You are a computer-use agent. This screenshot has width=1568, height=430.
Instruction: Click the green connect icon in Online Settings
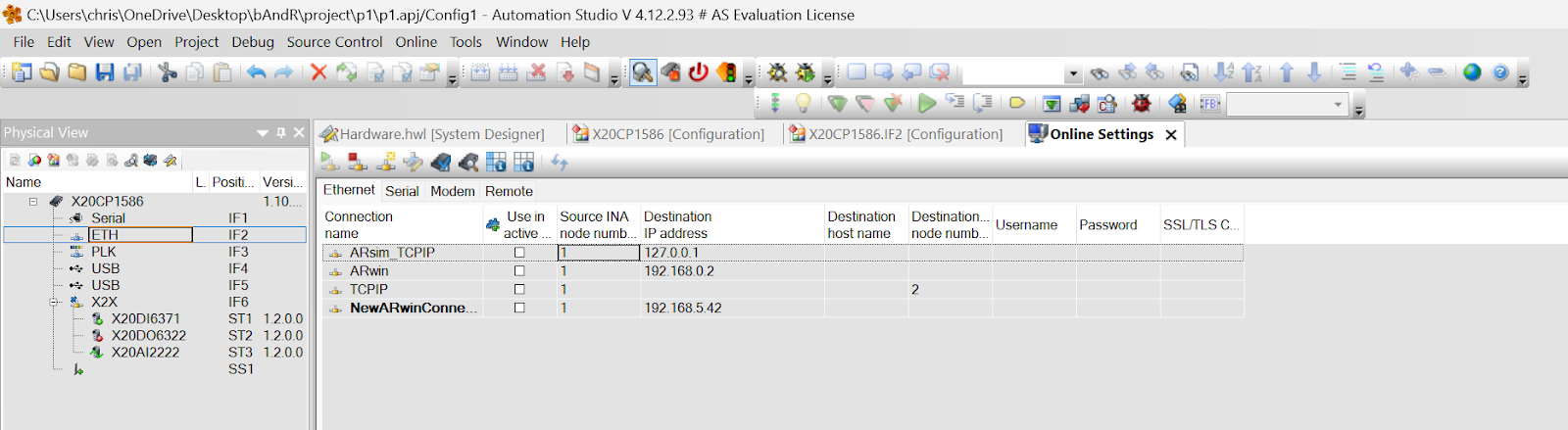pyautogui.click(x=329, y=163)
